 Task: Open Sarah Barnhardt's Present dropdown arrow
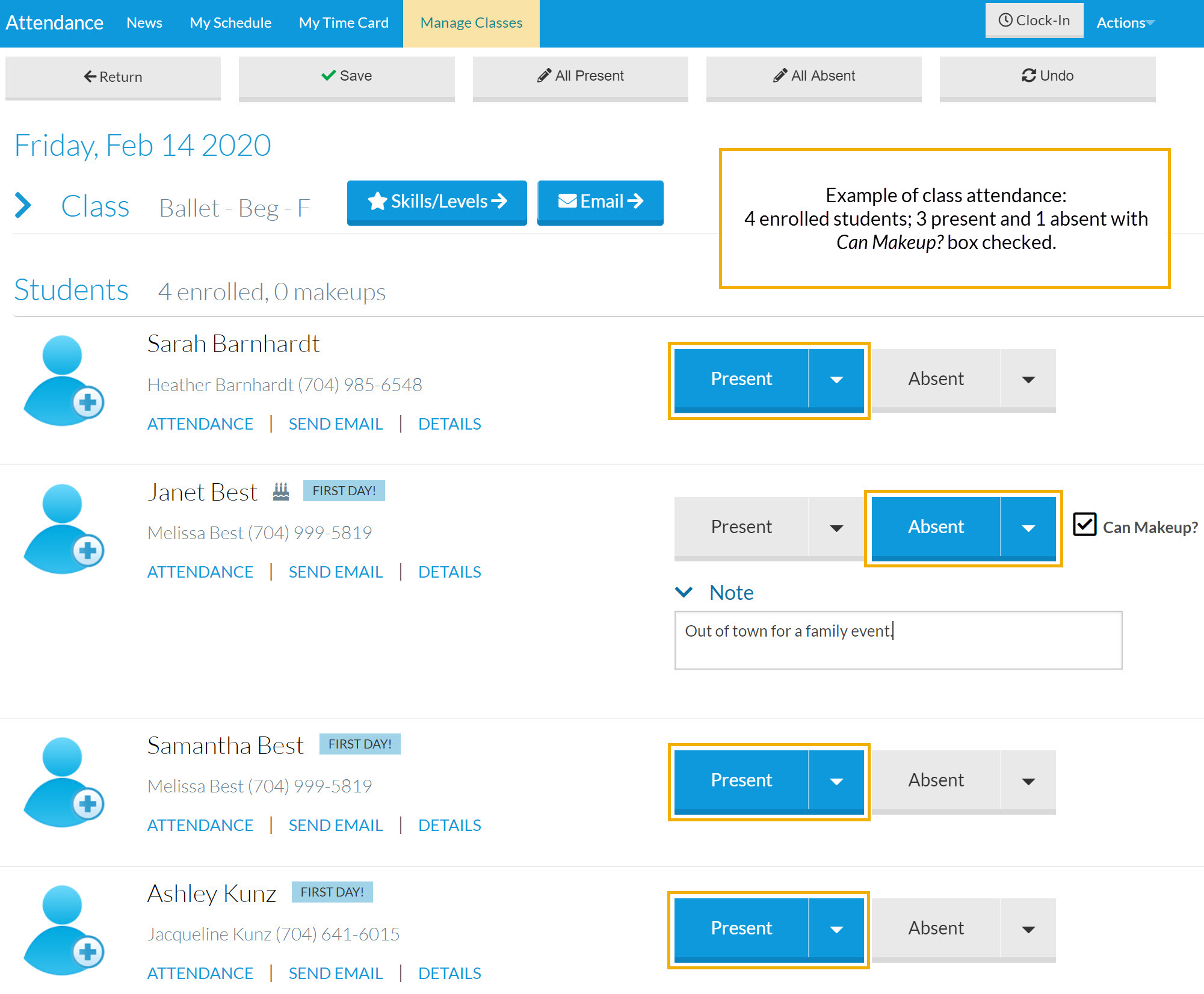[x=836, y=380]
